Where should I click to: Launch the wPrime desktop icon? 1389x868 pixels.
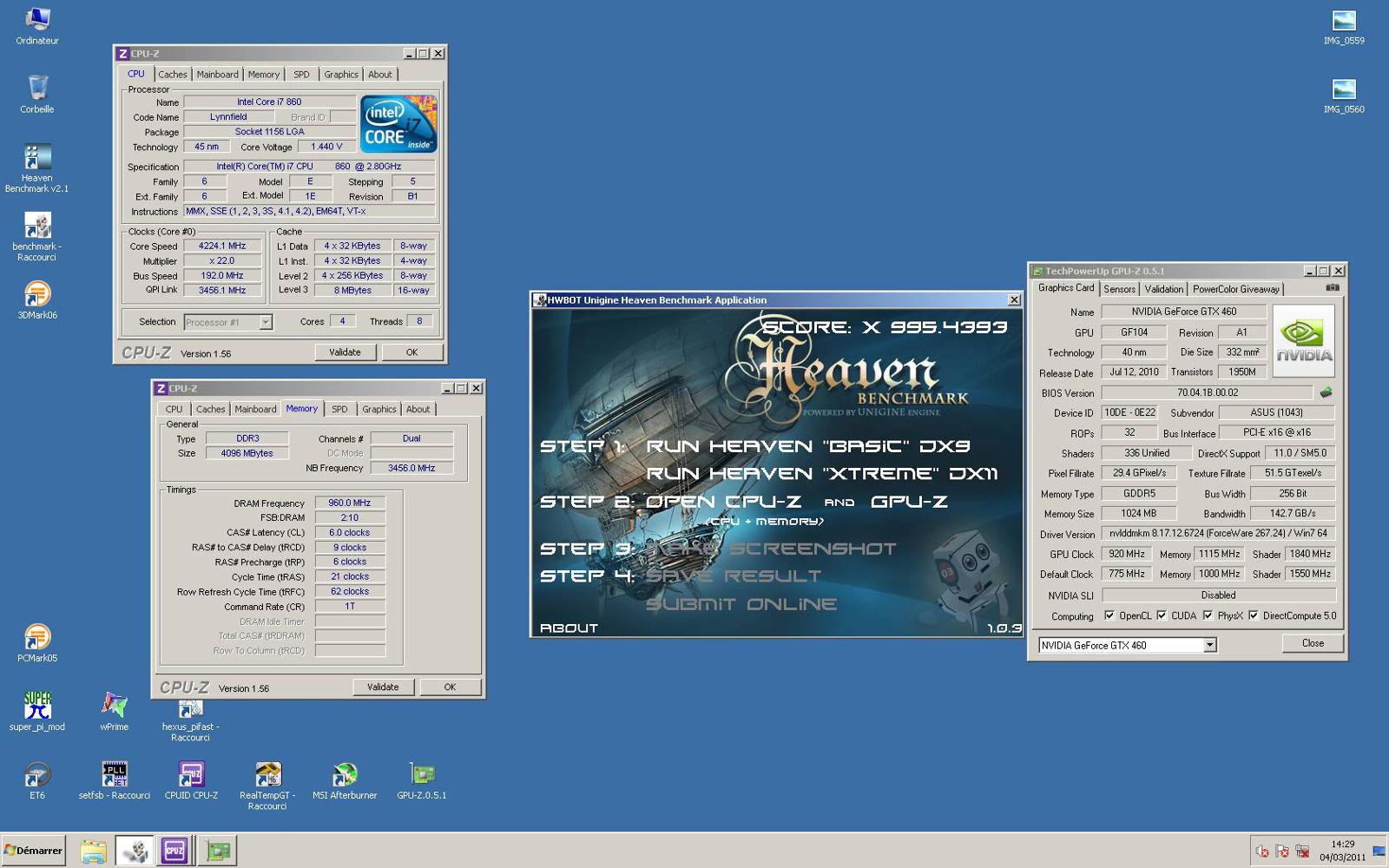pyautogui.click(x=114, y=712)
